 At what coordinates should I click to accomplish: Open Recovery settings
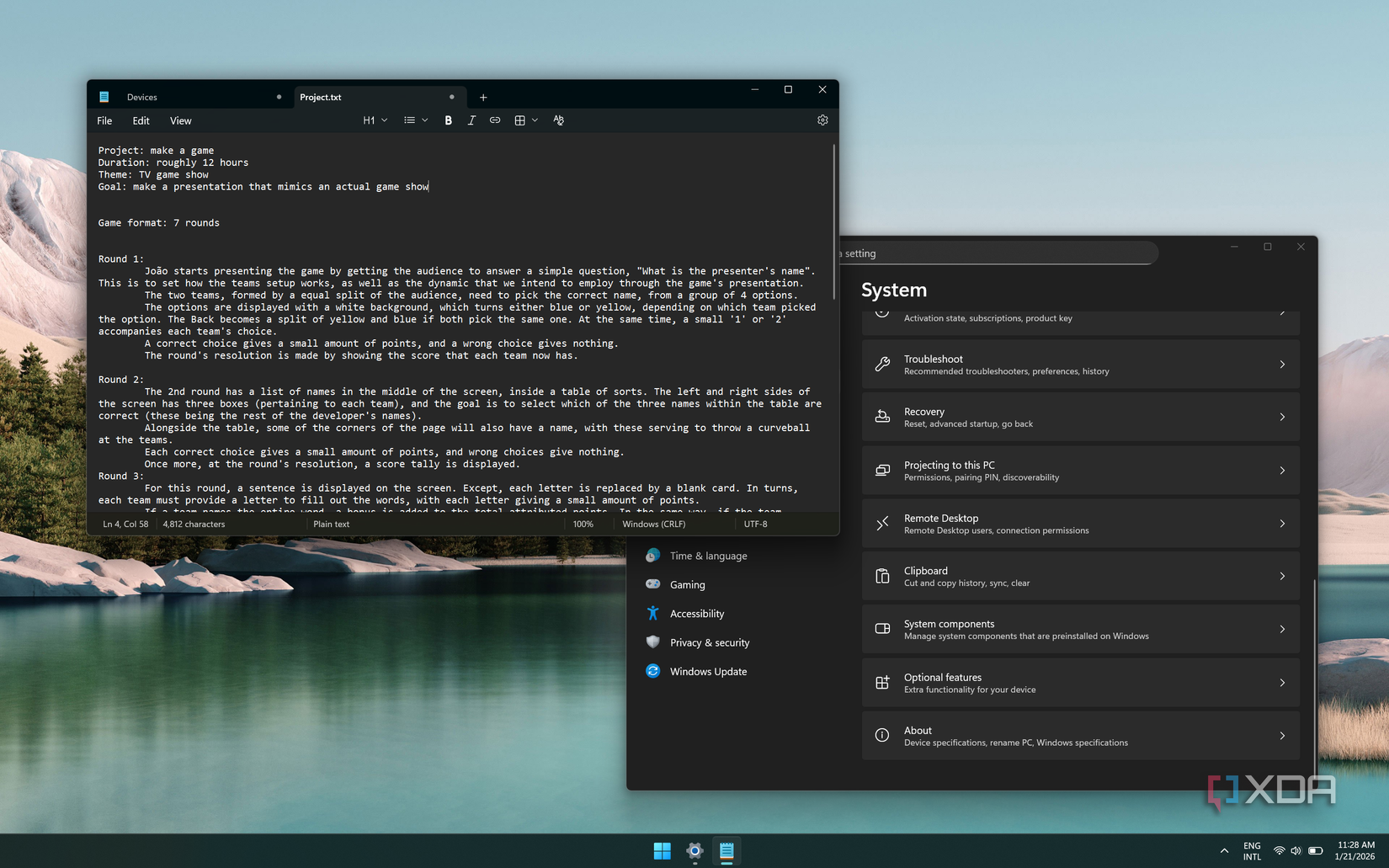pyautogui.click(x=1080, y=417)
